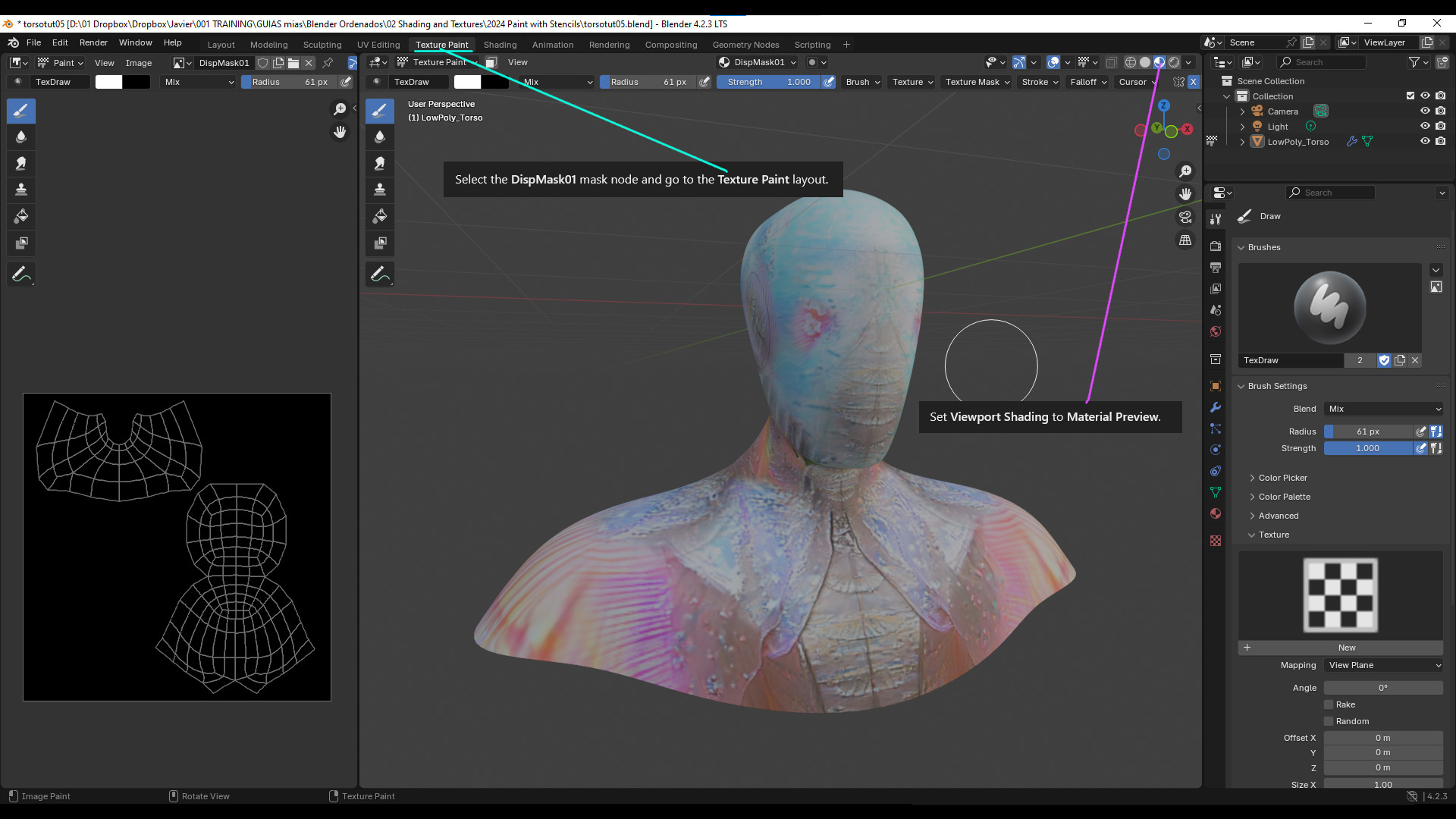Select the Smear tool in the 3D viewport toolbar
The height and width of the screenshot is (819, 1456).
coord(380,163)
